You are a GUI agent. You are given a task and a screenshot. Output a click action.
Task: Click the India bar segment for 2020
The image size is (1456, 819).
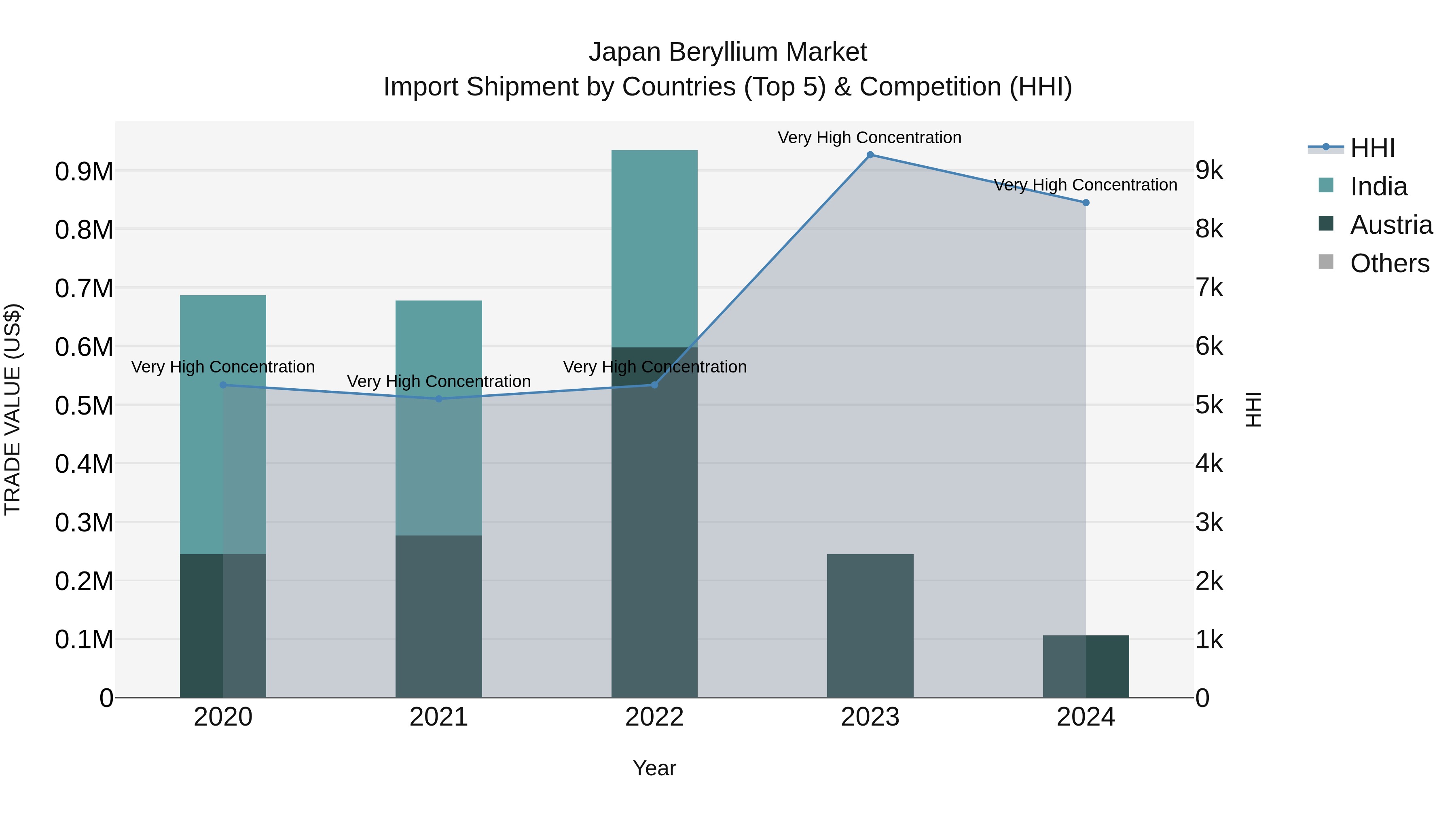click(x=223, y=425)
